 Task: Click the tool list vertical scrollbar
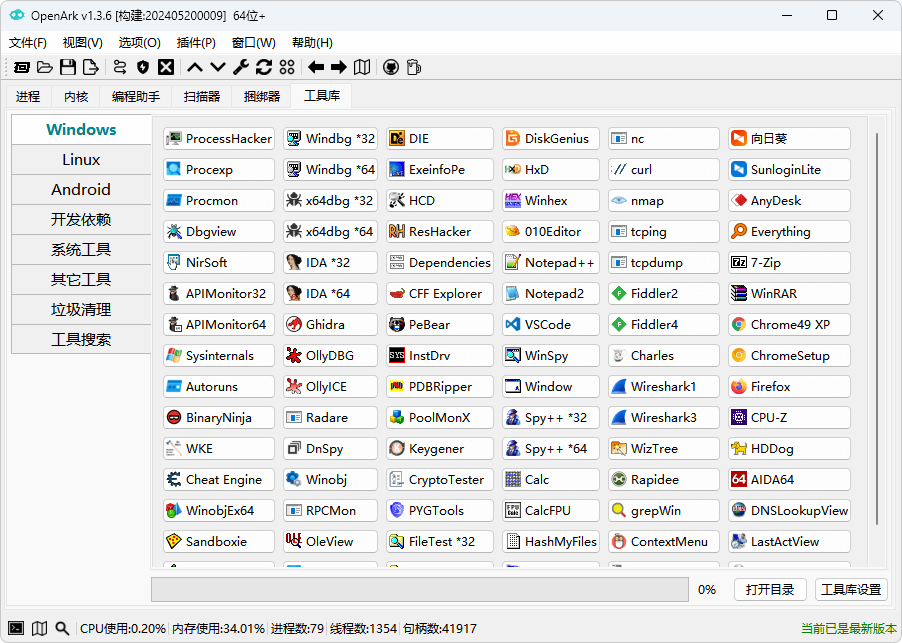877,328
